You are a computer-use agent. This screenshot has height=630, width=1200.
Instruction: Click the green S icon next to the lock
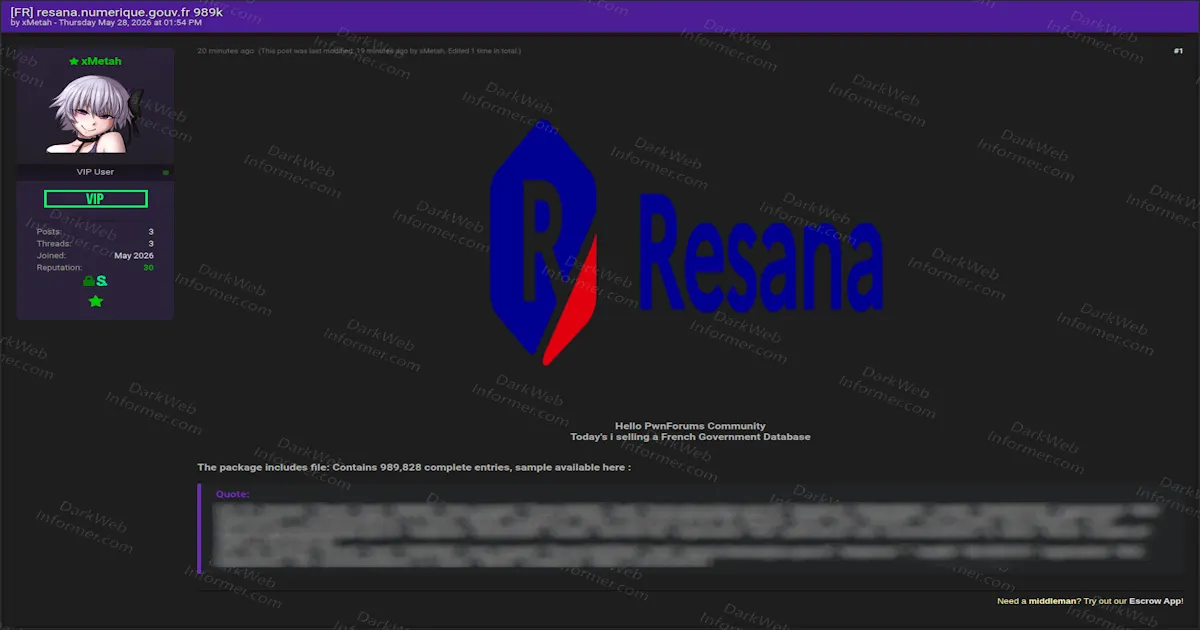pos(102,282)
